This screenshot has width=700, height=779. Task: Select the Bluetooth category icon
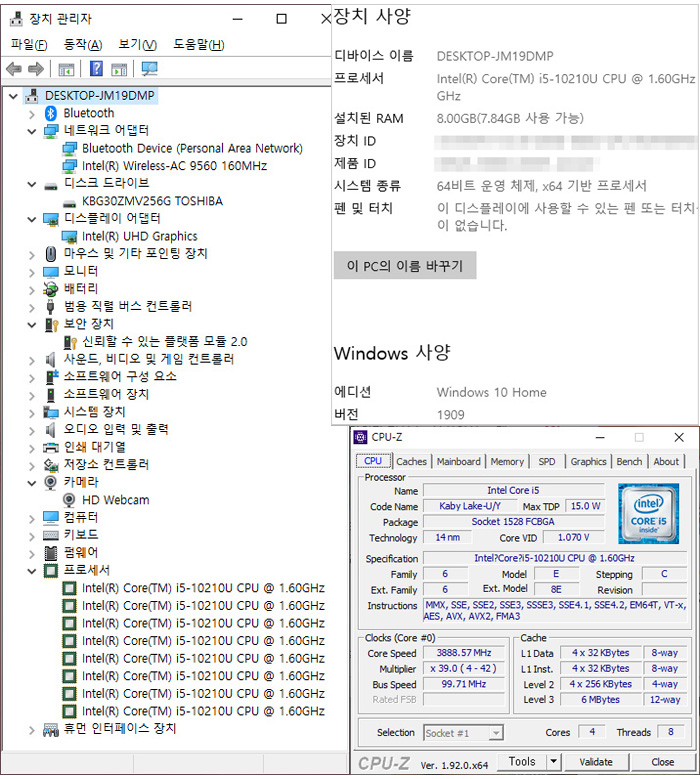51,113
